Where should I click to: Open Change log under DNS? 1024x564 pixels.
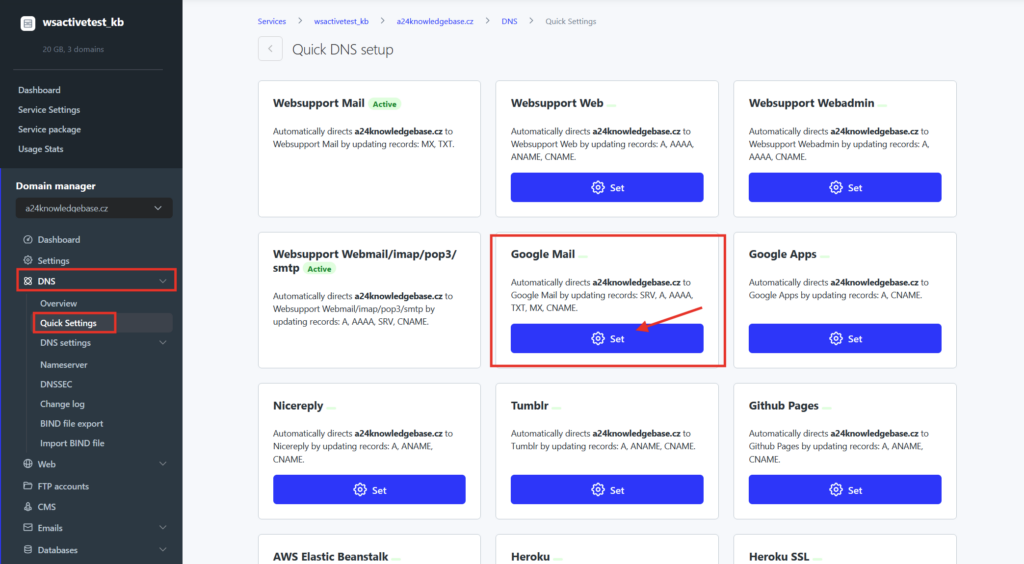(x=62, y=404)
